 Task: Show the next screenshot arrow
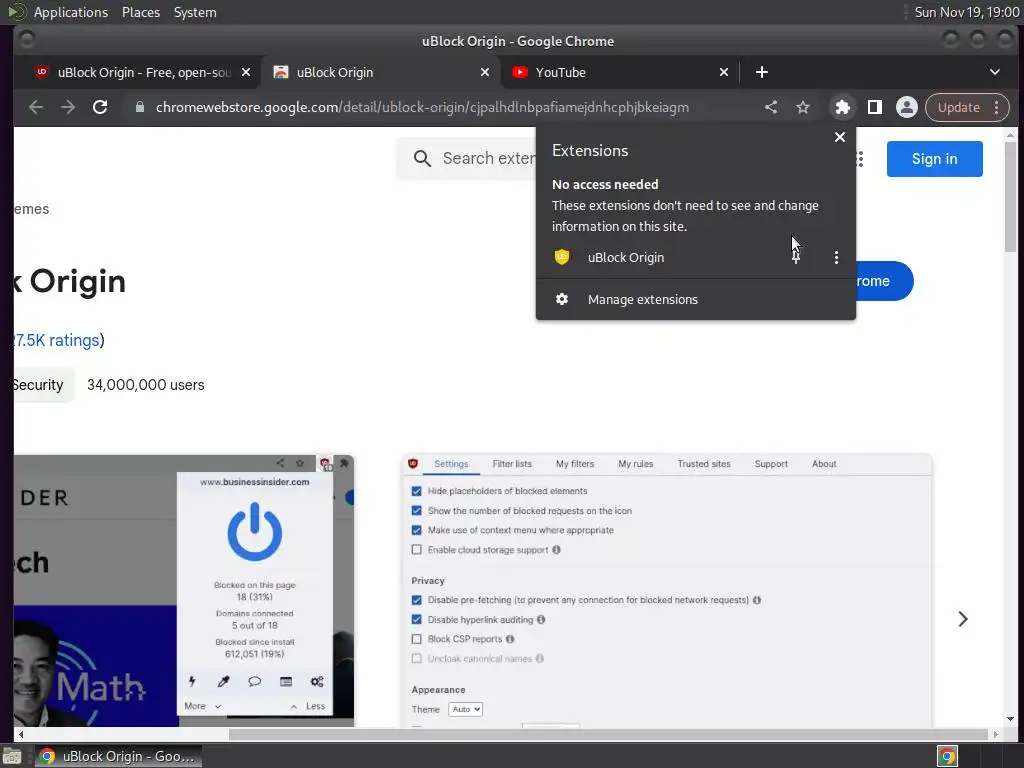pos(963,619)
